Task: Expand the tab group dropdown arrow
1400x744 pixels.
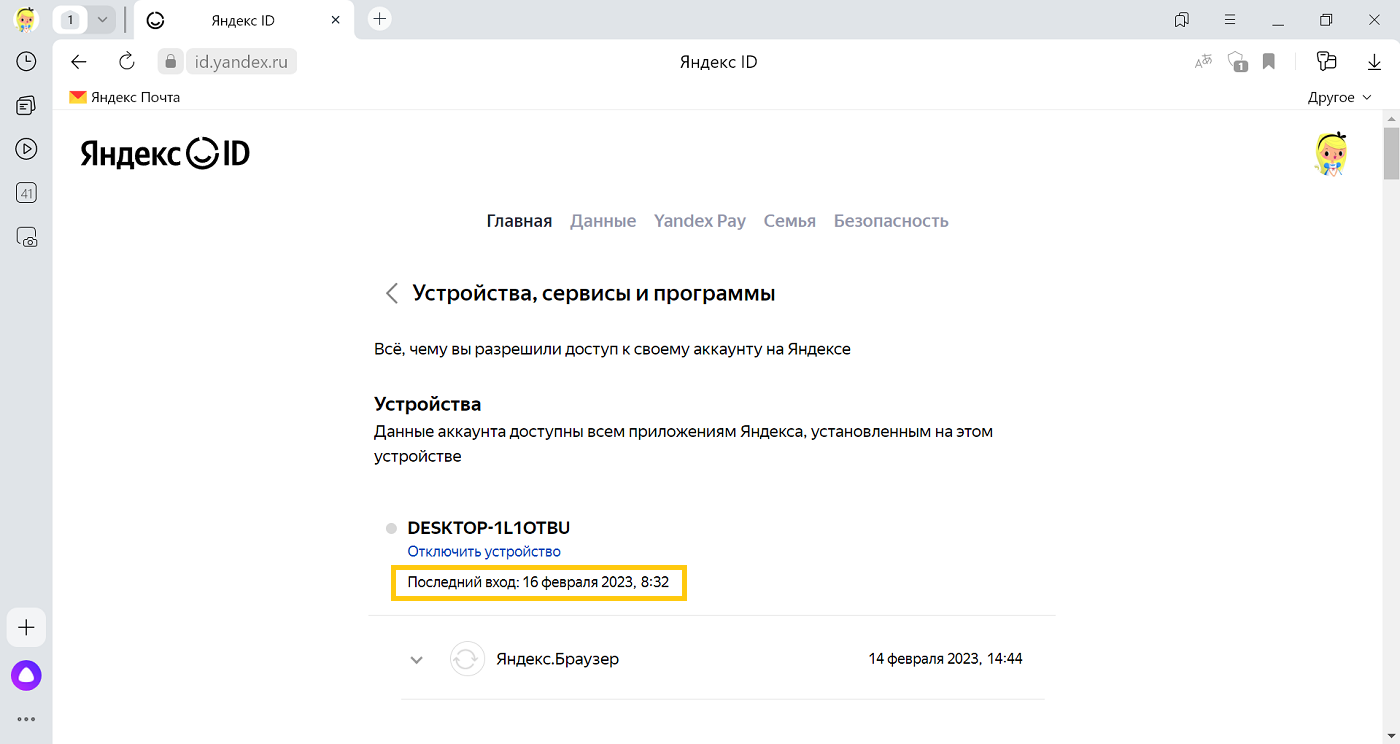Action: (x=102, y=19)
